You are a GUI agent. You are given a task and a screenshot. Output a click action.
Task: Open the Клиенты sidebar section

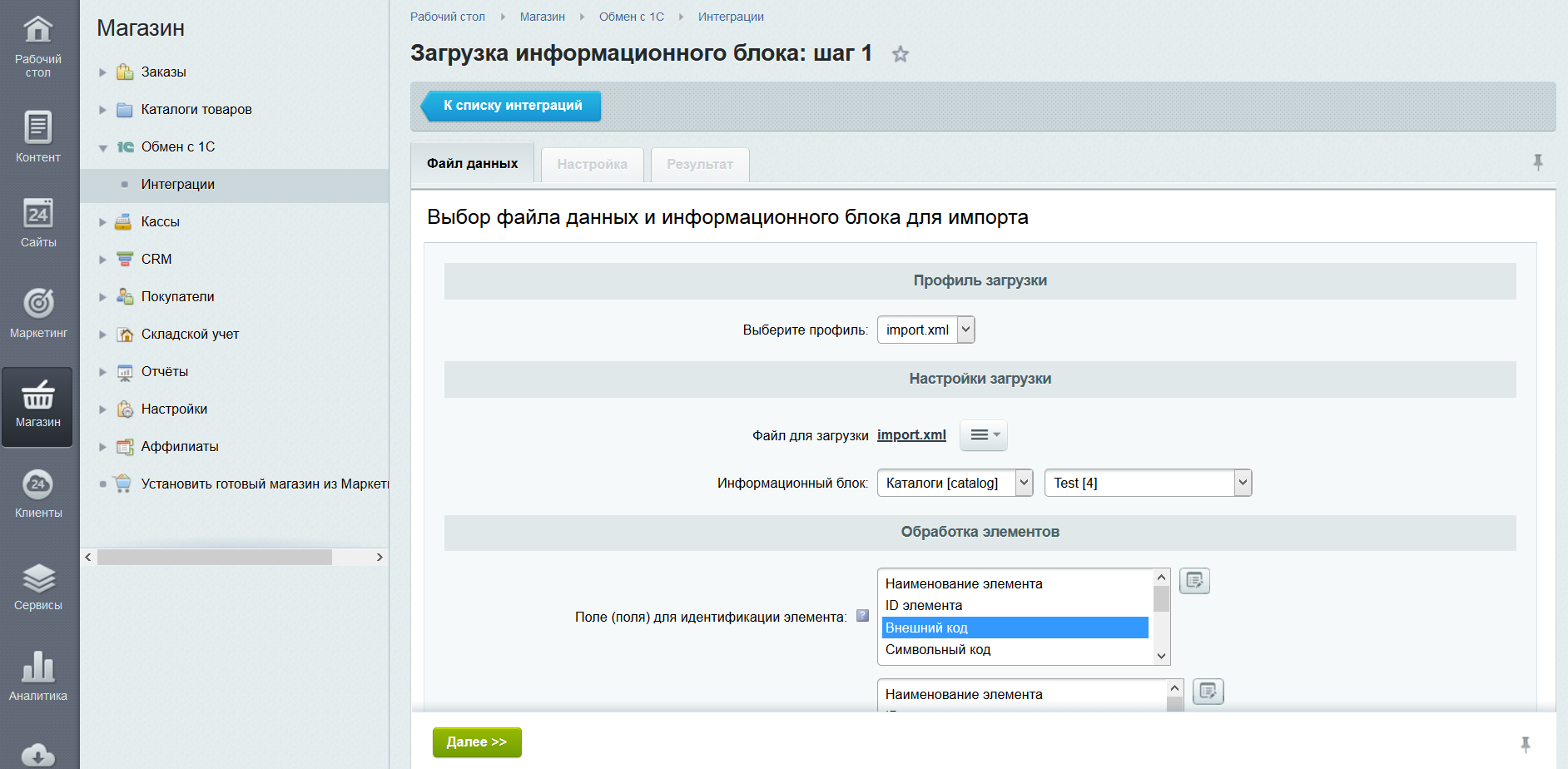pyautogui.click(x=38, y=494)
